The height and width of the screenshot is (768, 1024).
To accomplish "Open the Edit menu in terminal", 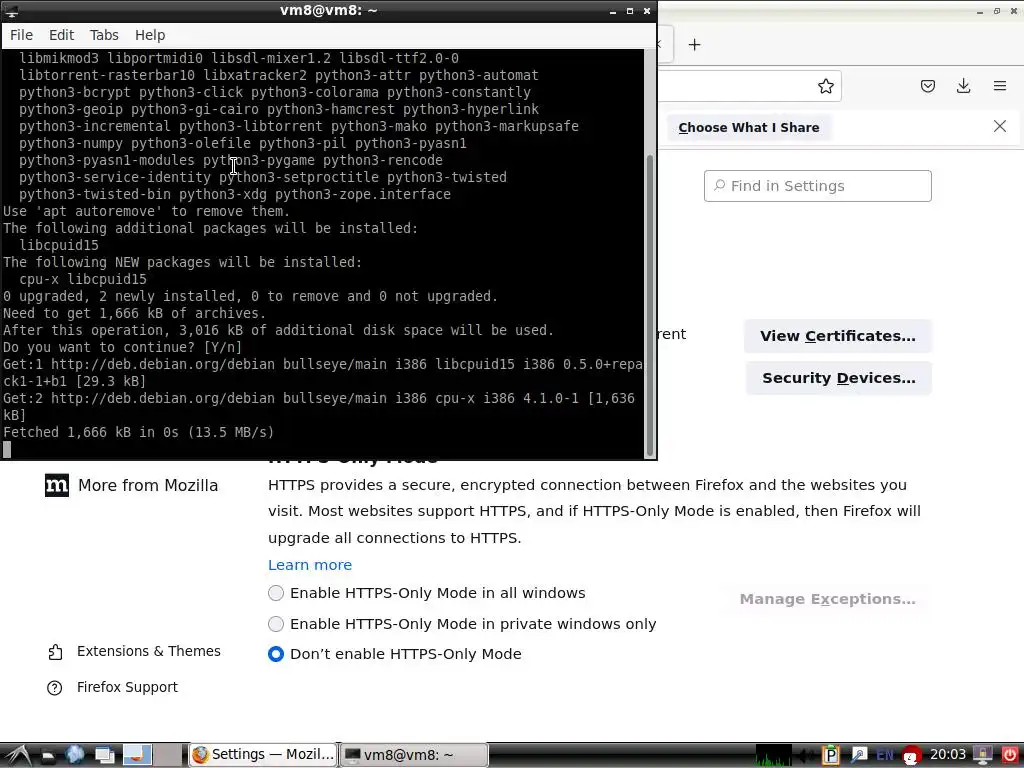I will 61,35.
